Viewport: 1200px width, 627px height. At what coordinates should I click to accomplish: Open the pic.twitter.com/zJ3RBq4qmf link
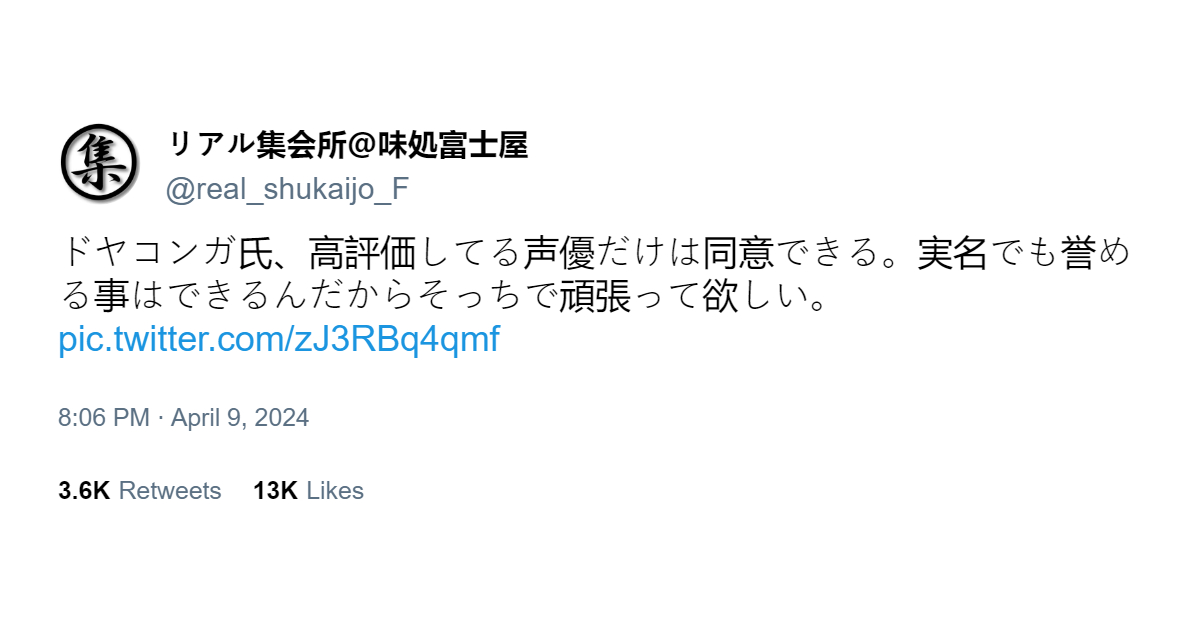(x=279, y=339)
